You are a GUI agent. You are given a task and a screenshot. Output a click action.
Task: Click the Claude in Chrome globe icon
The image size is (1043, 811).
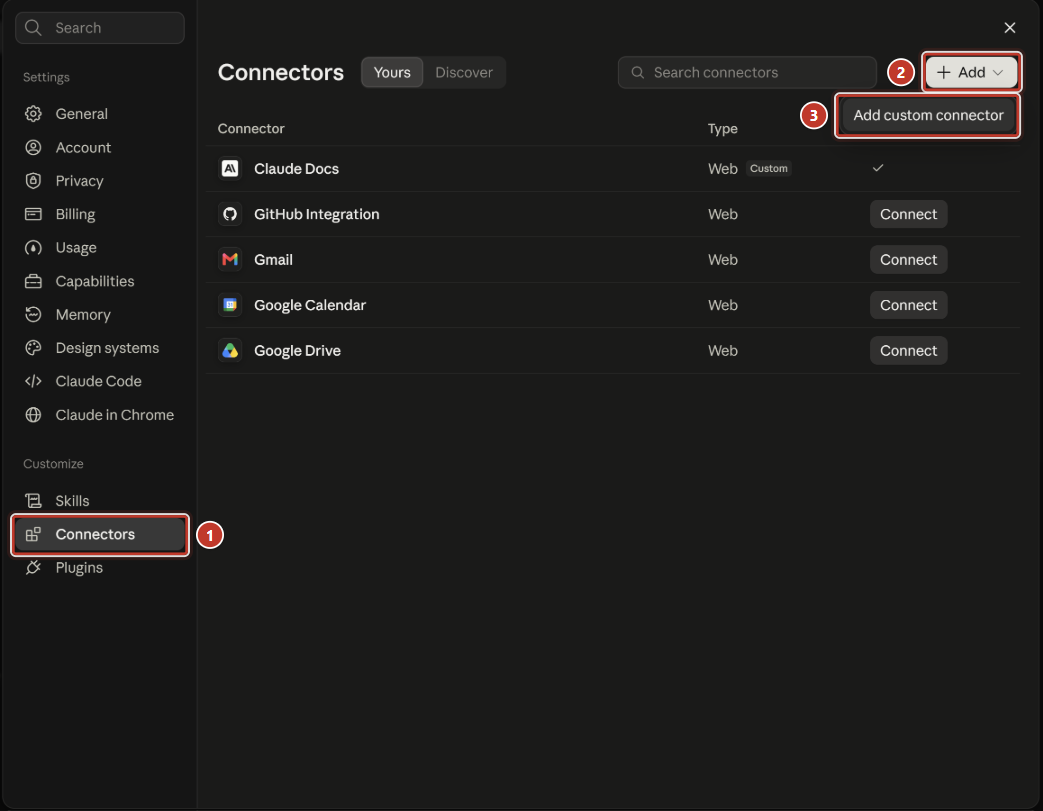(x=33, y=414)
